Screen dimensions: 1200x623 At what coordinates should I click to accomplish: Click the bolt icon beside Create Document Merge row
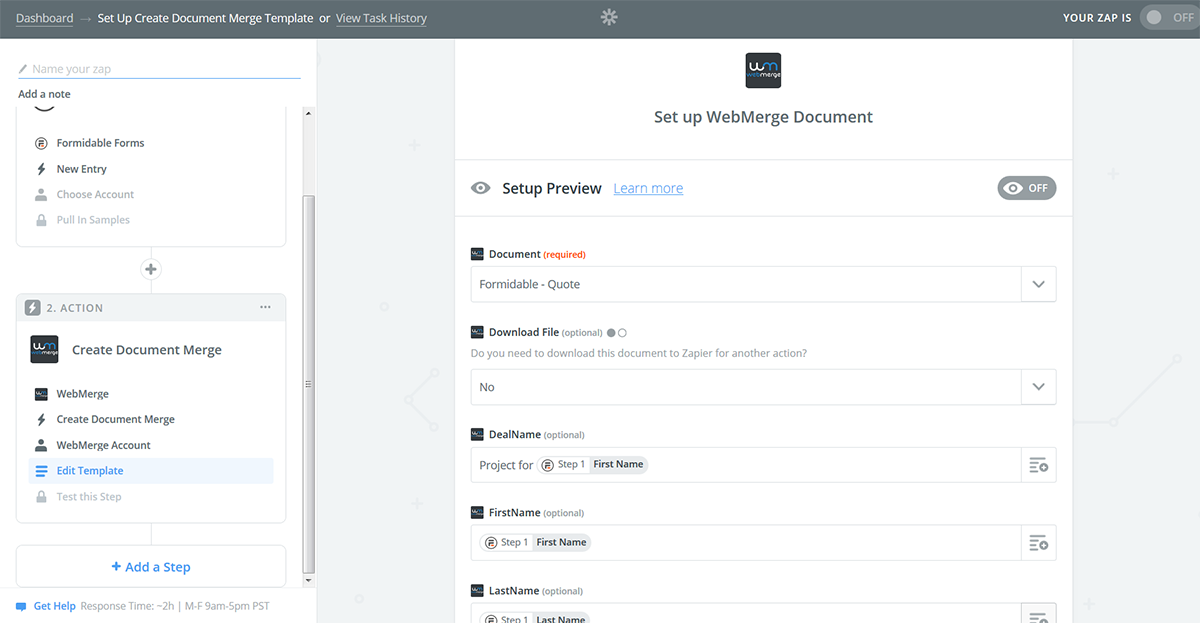click(41, 420)
